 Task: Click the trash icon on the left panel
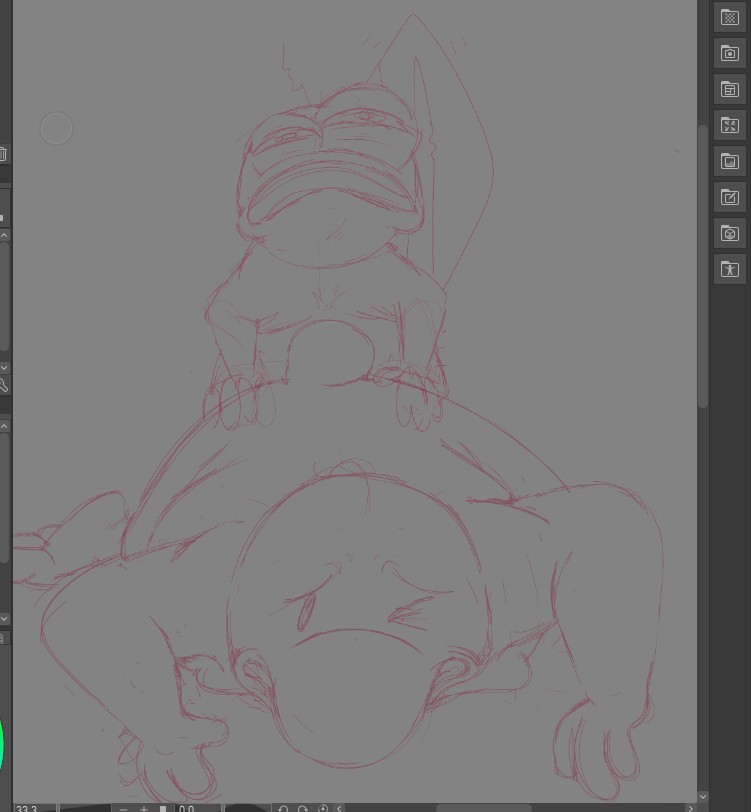click(x=3, y=154)
